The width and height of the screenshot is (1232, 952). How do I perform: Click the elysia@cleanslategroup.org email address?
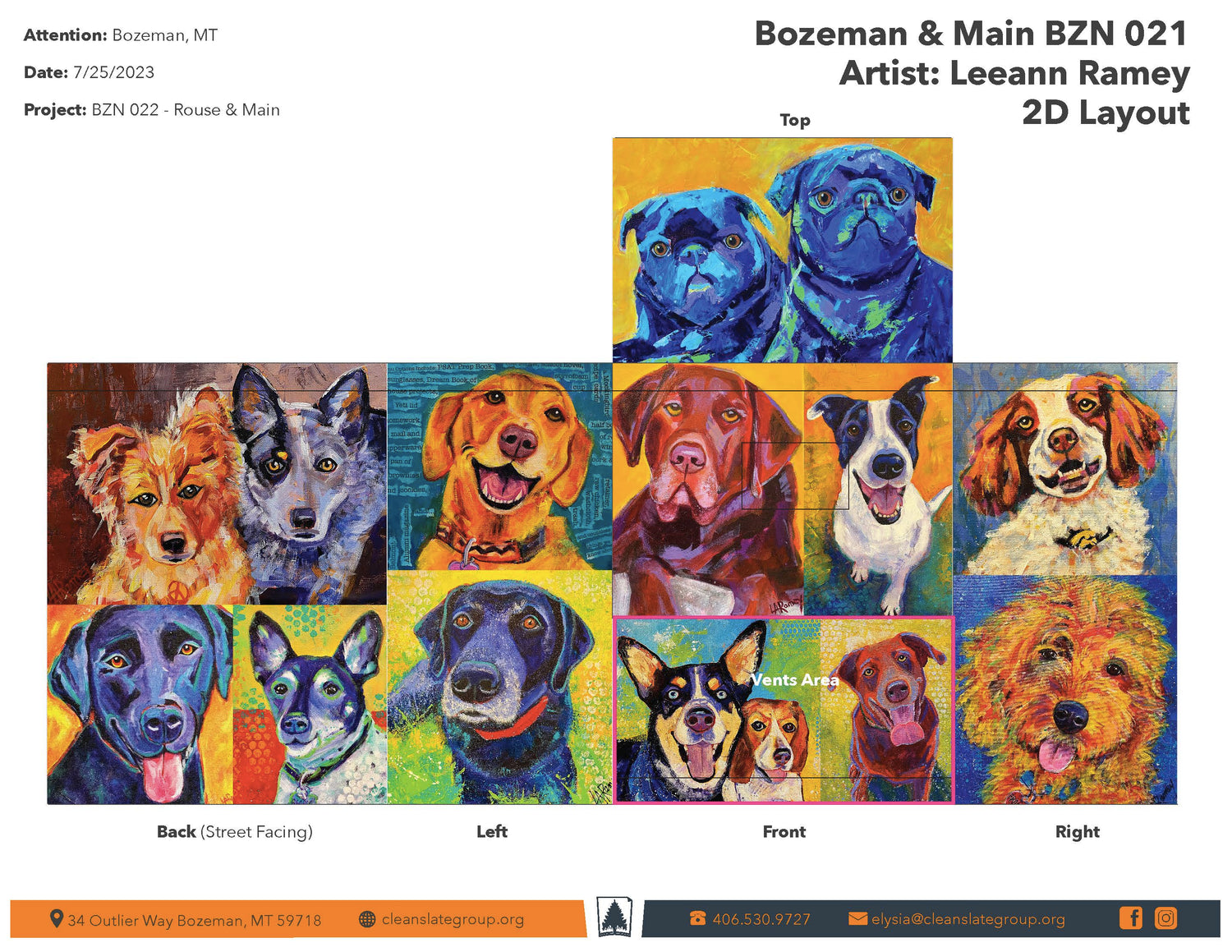click(968, 919)
